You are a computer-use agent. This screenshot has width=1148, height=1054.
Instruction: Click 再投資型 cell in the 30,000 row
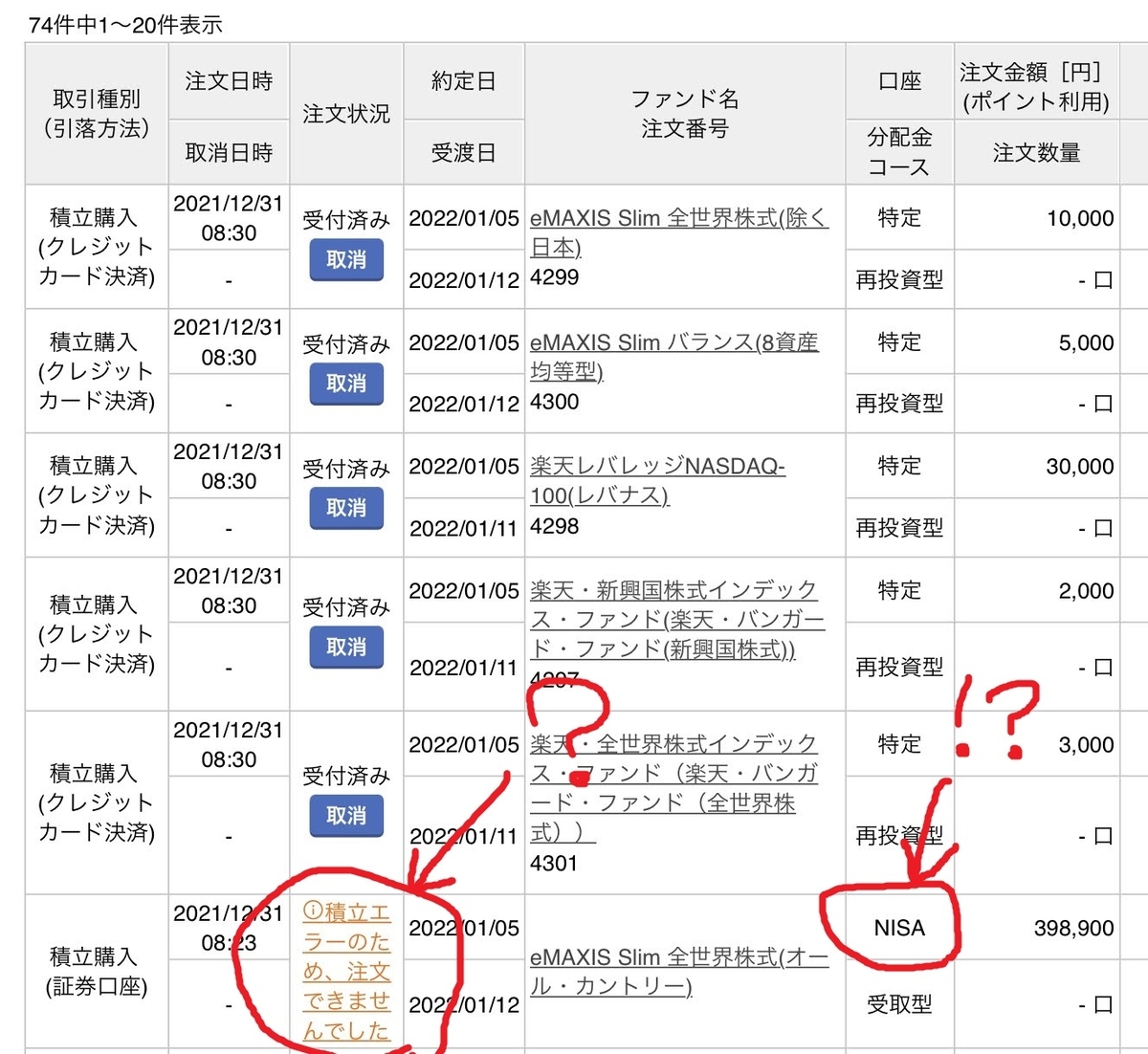[x=900, y=528]
